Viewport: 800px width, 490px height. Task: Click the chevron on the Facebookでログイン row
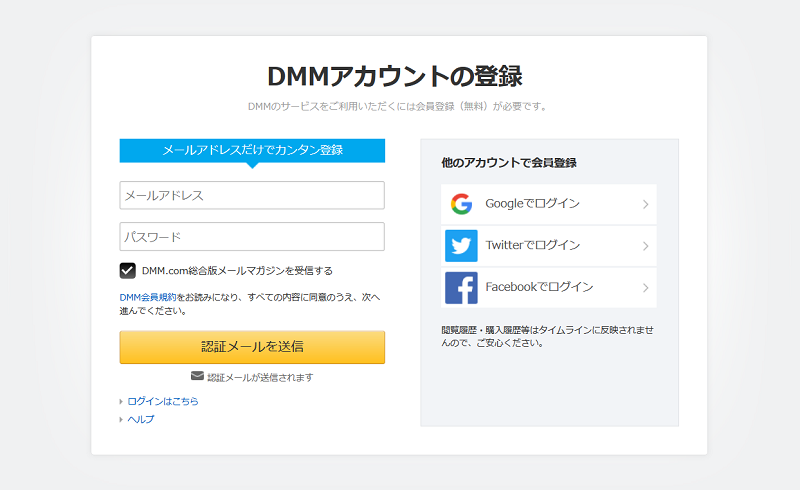pyautogui.click(x=645, y=288)
